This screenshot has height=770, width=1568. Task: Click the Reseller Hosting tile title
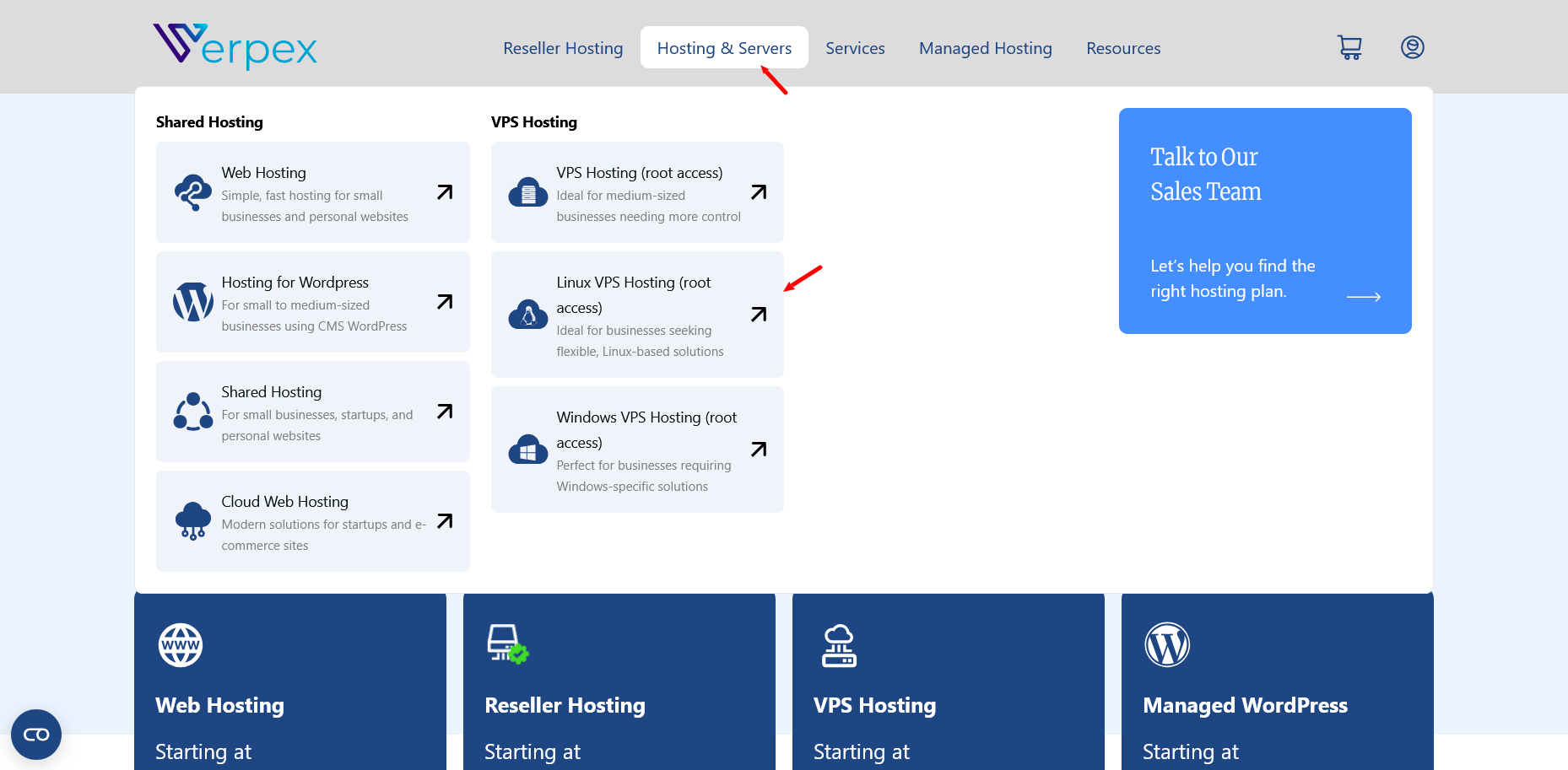565,705
